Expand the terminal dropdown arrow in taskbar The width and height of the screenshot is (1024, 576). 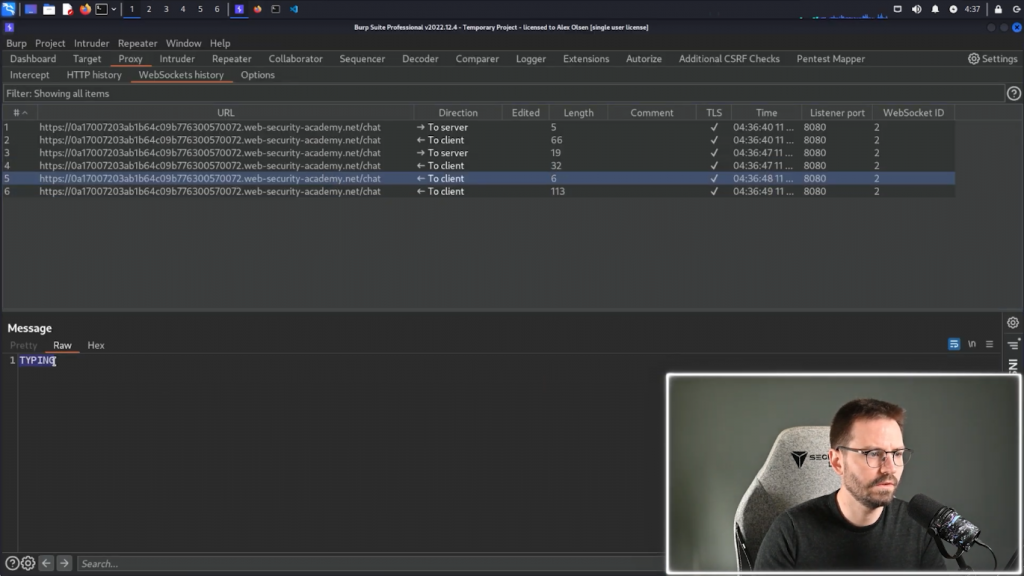tap(114, 9)
